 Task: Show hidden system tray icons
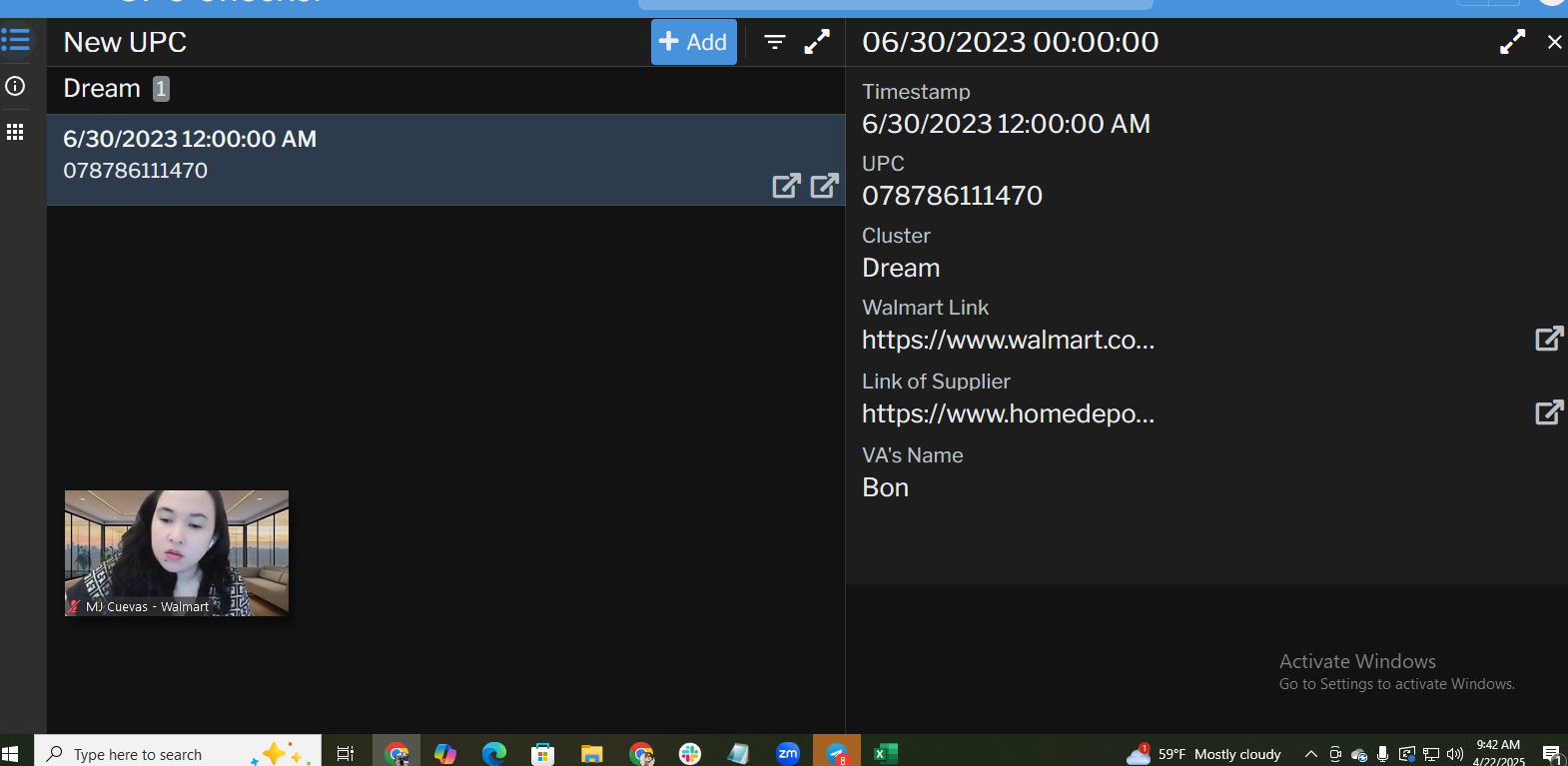(x=1310, y=754)
